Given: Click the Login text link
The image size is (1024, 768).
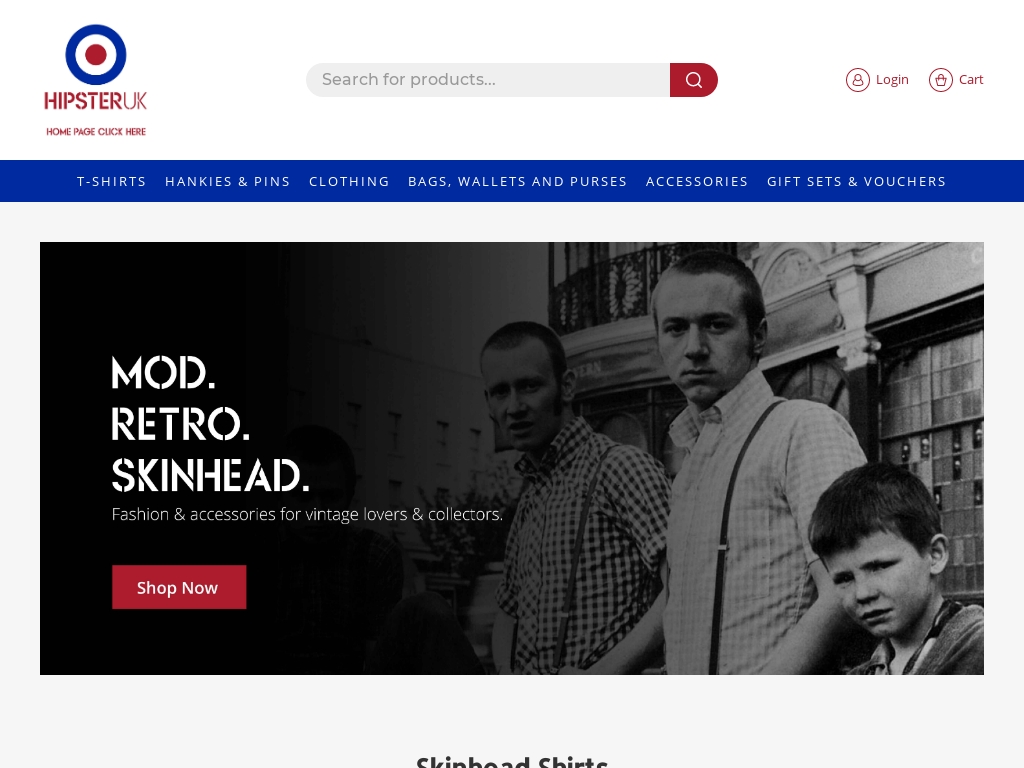Looking at the screenshot, I should pyautogui.click(x=892, y=80).
